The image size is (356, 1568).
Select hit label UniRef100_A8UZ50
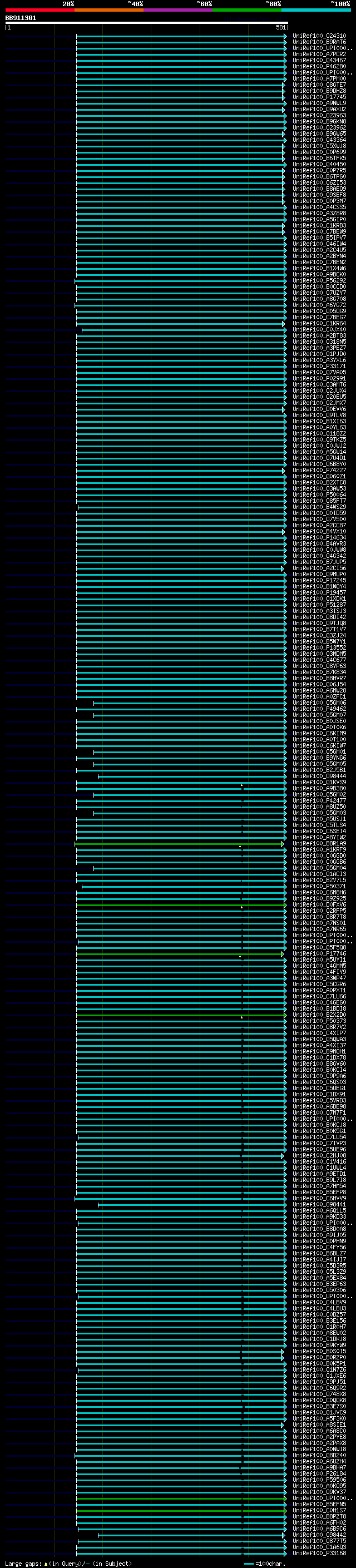[x=319, y=807]
